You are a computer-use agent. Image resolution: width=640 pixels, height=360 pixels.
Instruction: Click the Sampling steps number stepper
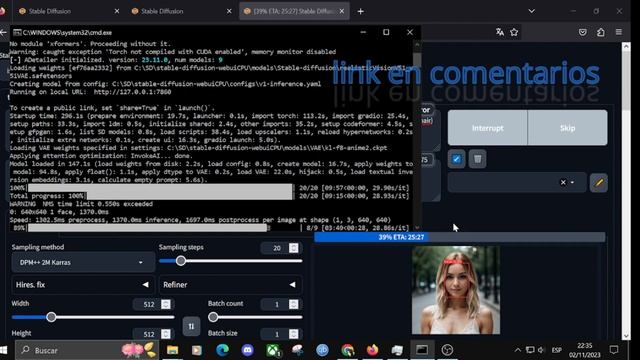coord(293,248)
